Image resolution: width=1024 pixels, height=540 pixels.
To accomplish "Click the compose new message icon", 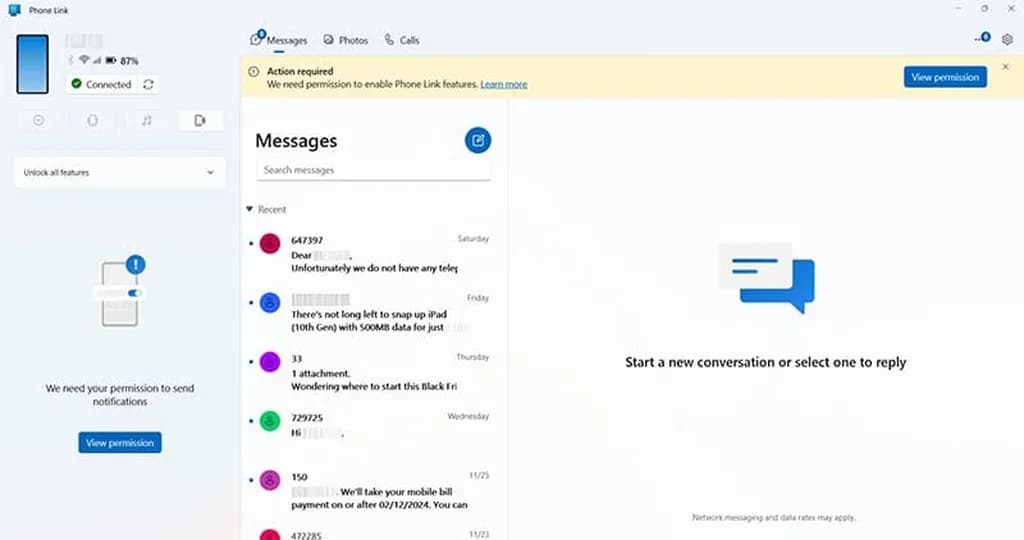I will pos(478,140).
